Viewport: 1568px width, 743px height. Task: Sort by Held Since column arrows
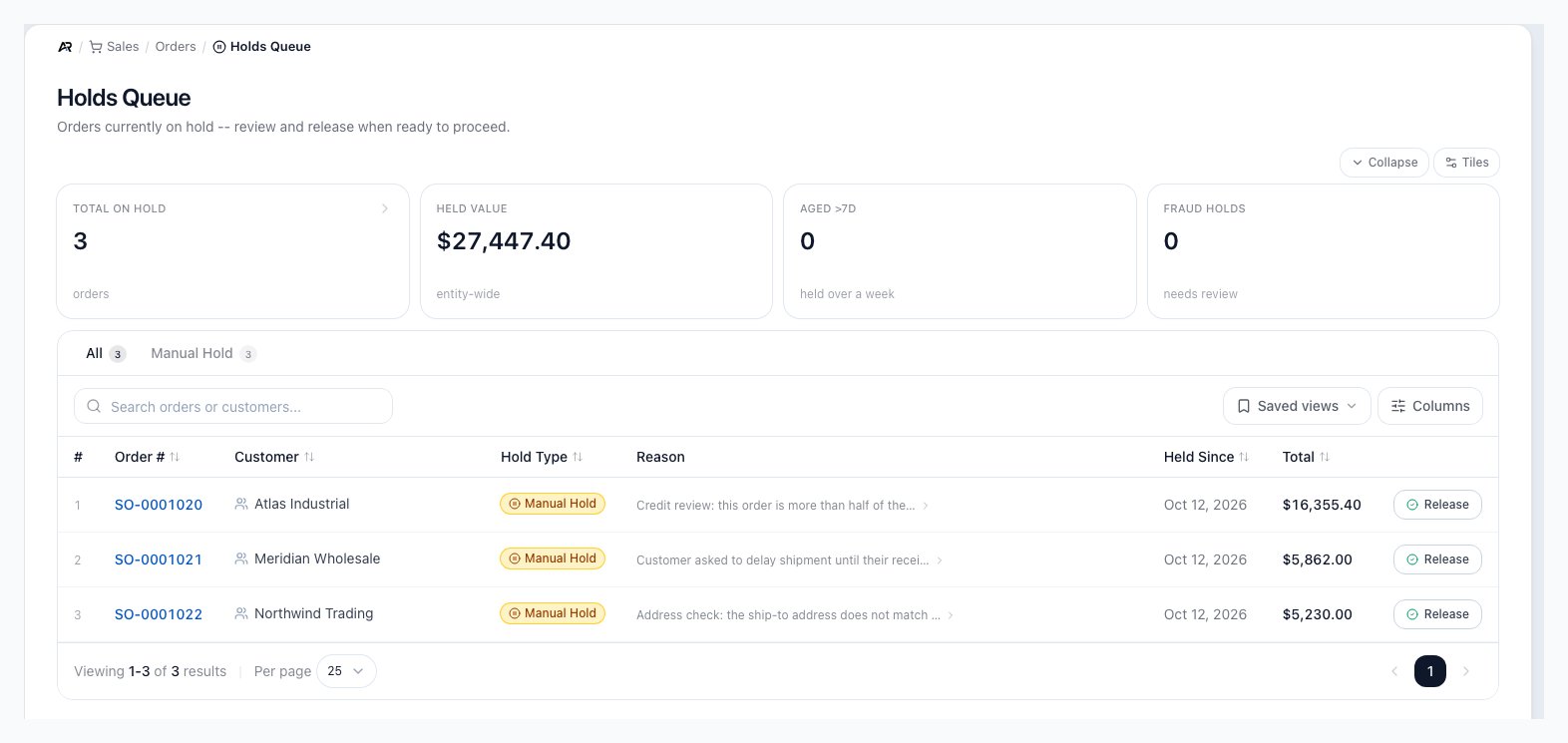click(1244, 457)
